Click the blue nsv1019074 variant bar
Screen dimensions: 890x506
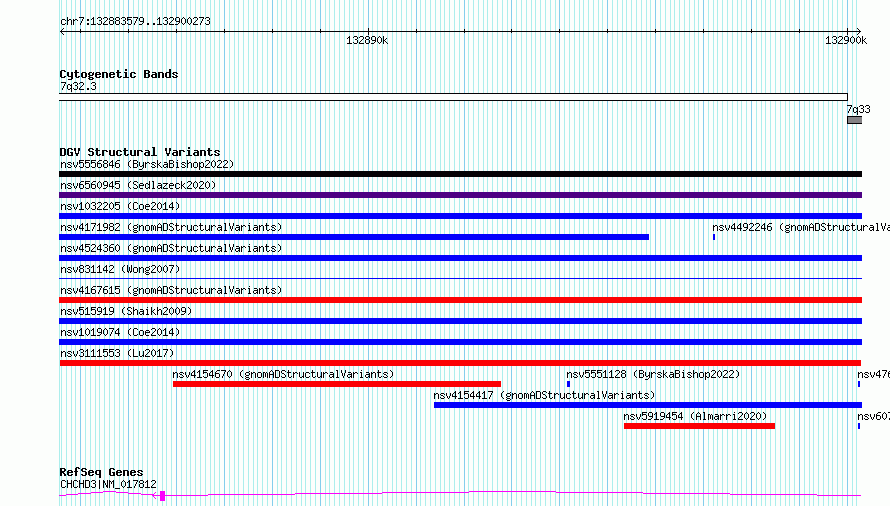coord(460,342)
